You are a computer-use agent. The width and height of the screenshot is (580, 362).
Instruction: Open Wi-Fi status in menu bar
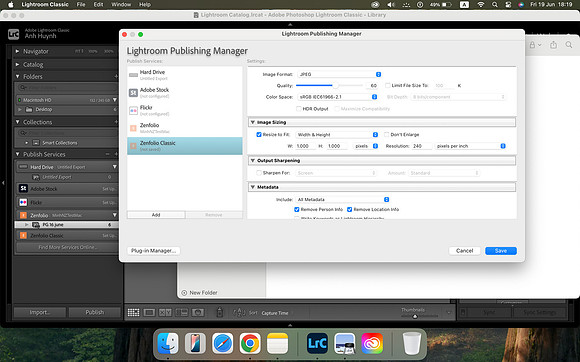tap(480, 4)
